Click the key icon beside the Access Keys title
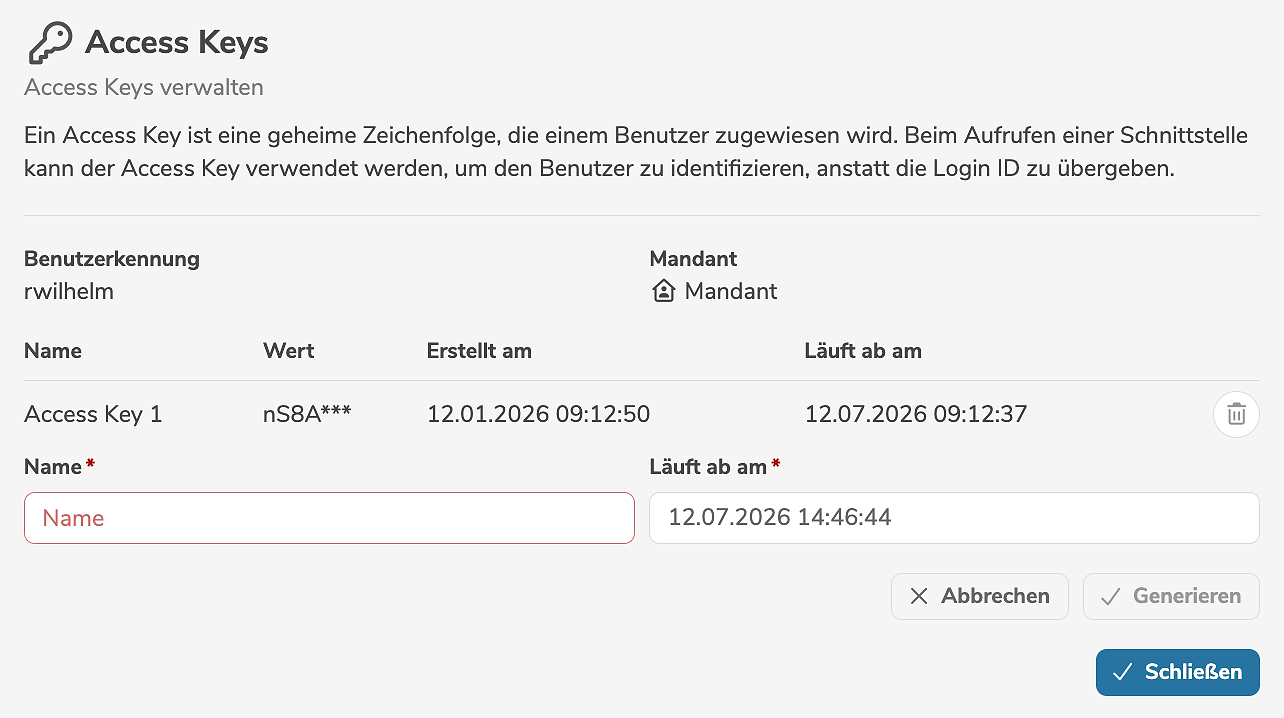Screen dimensions: 1284x718 point(48,42)
